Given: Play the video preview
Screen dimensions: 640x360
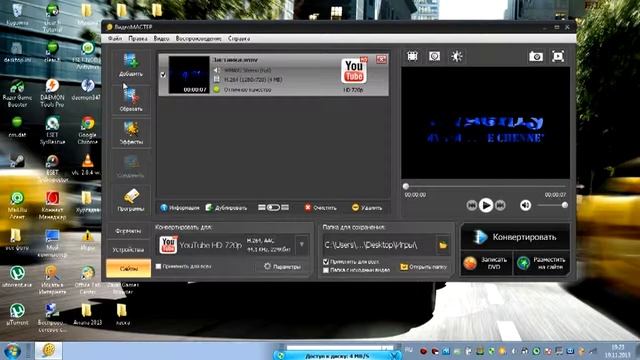Looking at the screenshot, I should 486,205.
